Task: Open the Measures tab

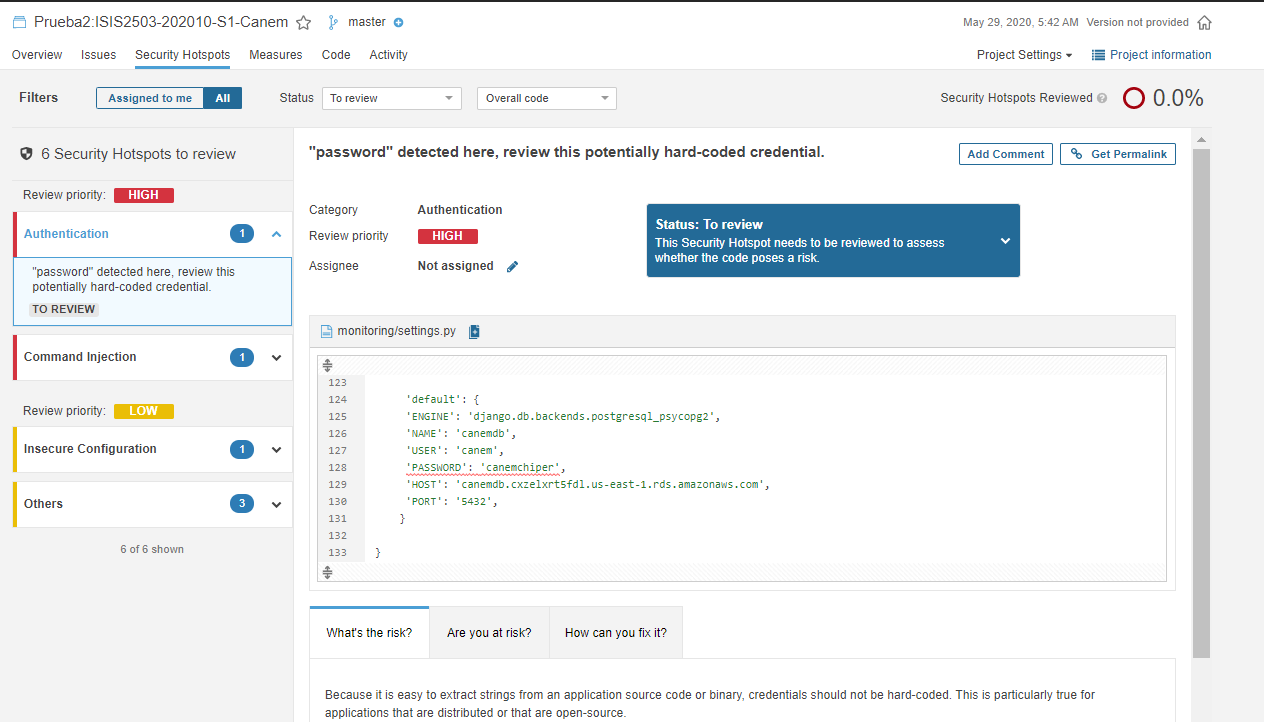Action: click(x=276, y=55)
